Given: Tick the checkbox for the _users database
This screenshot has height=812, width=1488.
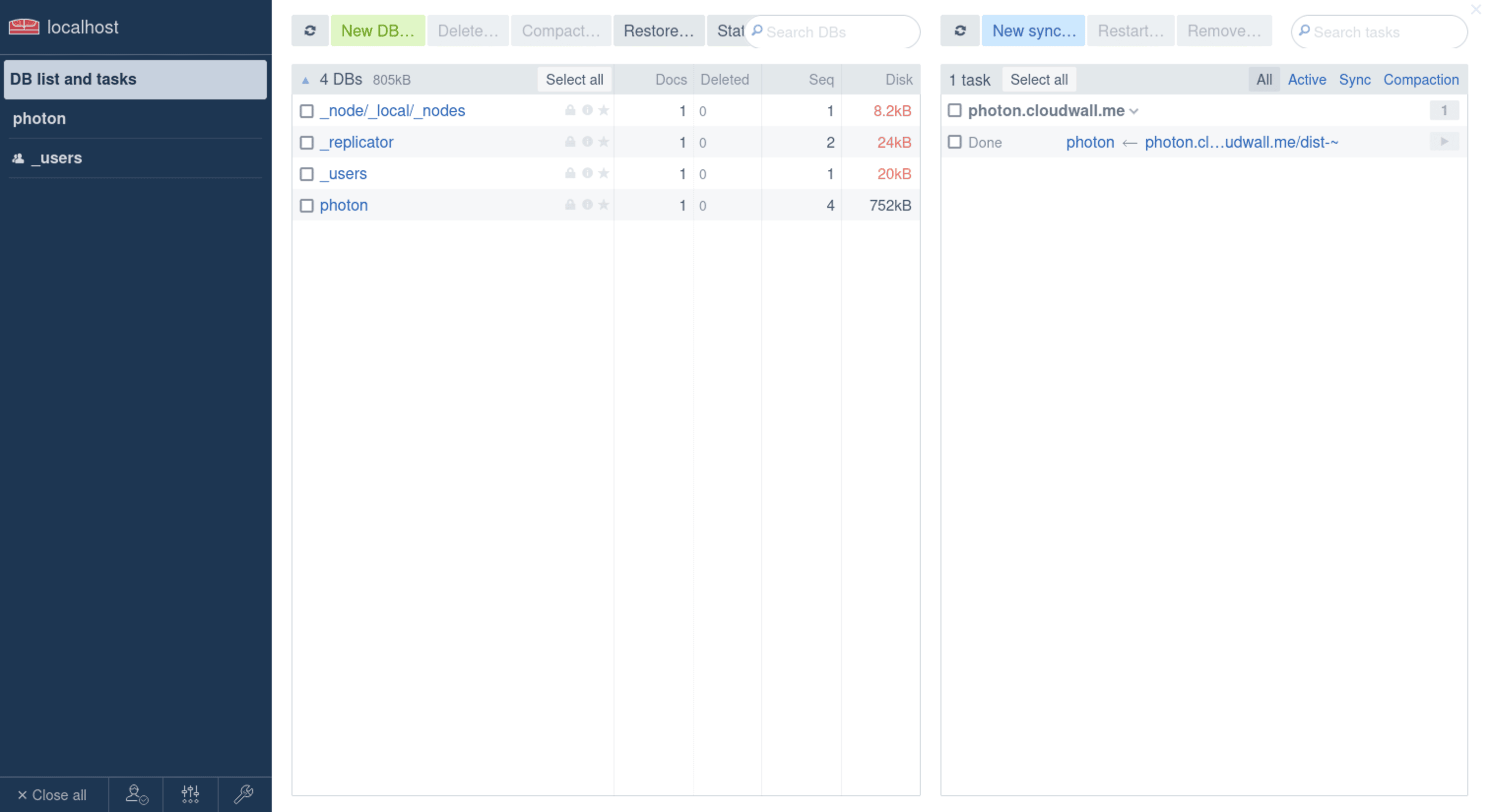Looking at the screenshot, I should point(307,174).
